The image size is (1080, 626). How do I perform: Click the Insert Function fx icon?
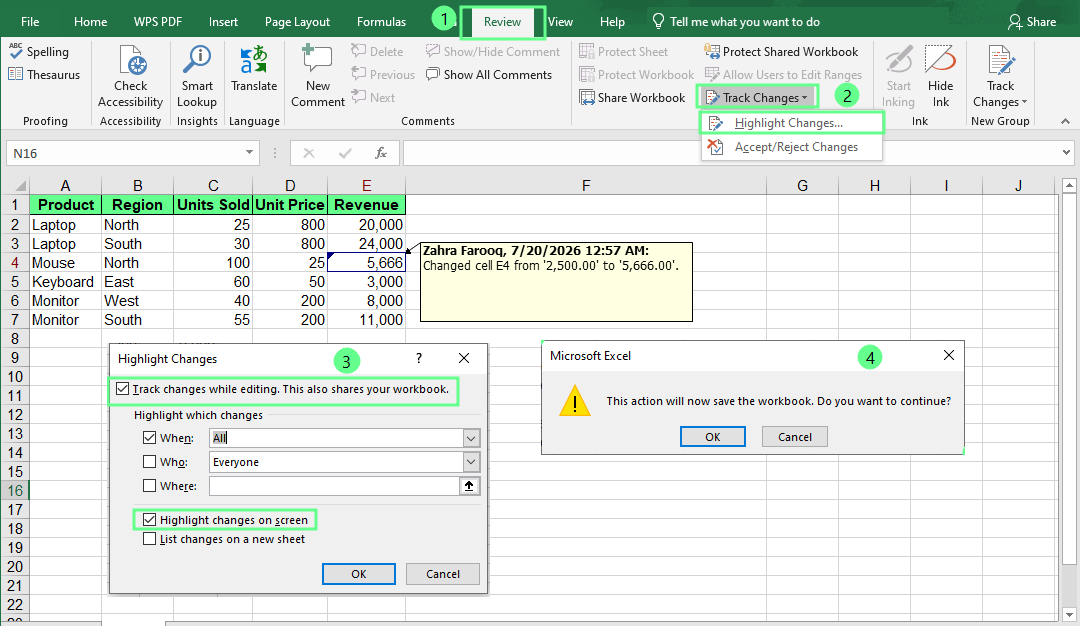click(x=381, y=153)
